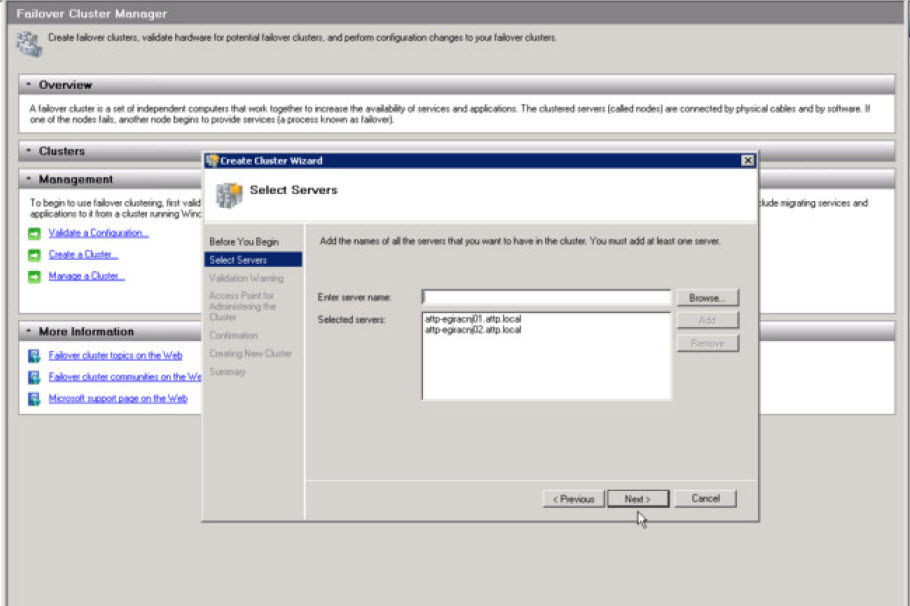Screen dimensions: 910x606
Task: Open the Validate a Configuration link
Action: [x=99, y=233]
